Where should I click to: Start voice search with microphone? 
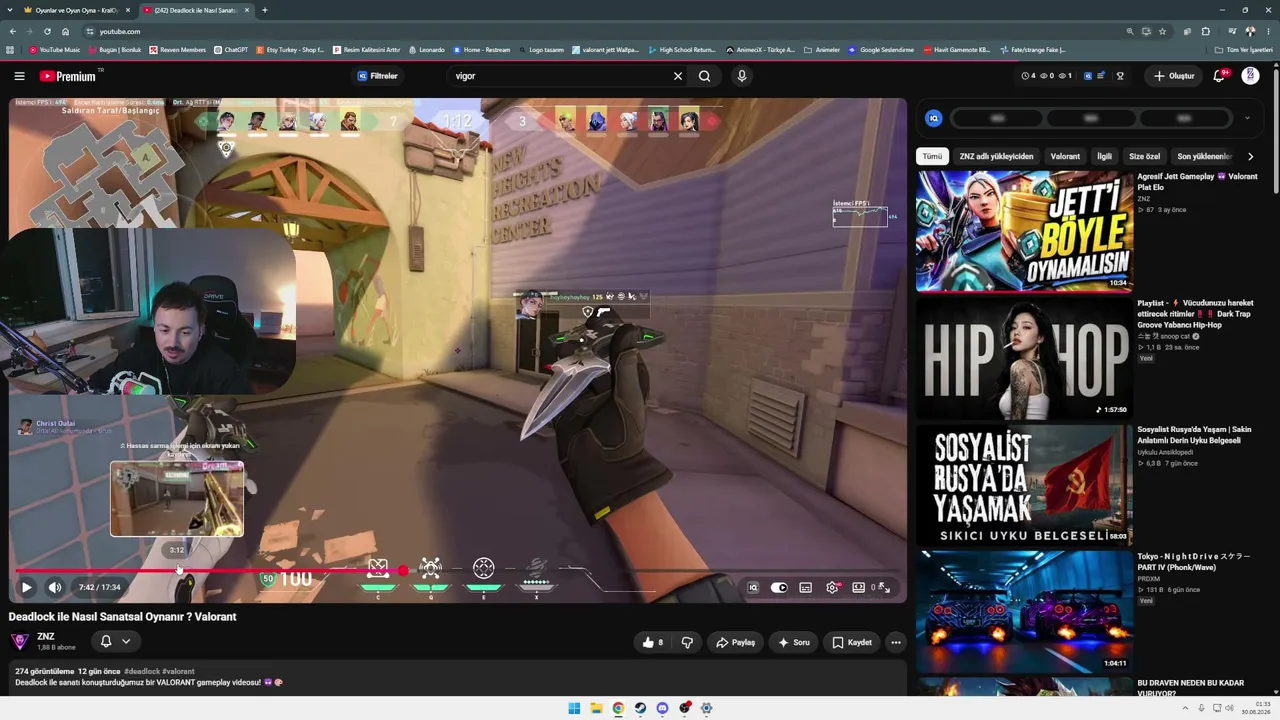tap(742, 76)
